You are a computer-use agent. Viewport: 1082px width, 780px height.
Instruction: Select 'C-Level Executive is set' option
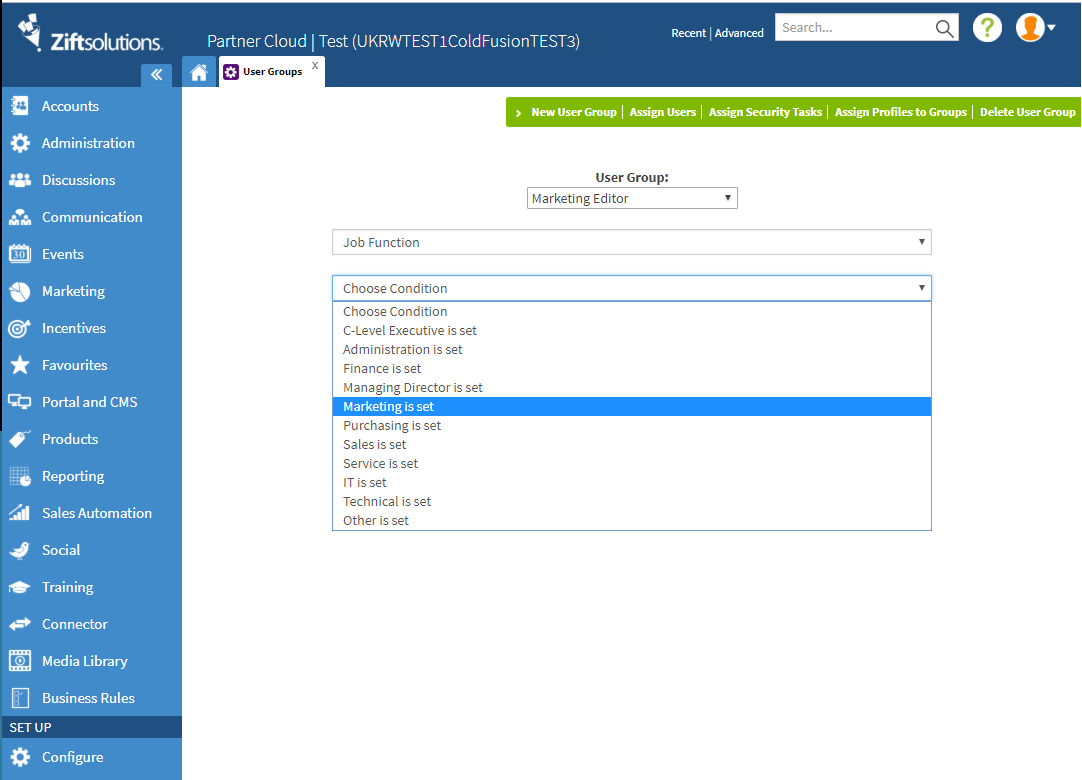(632, 331)
